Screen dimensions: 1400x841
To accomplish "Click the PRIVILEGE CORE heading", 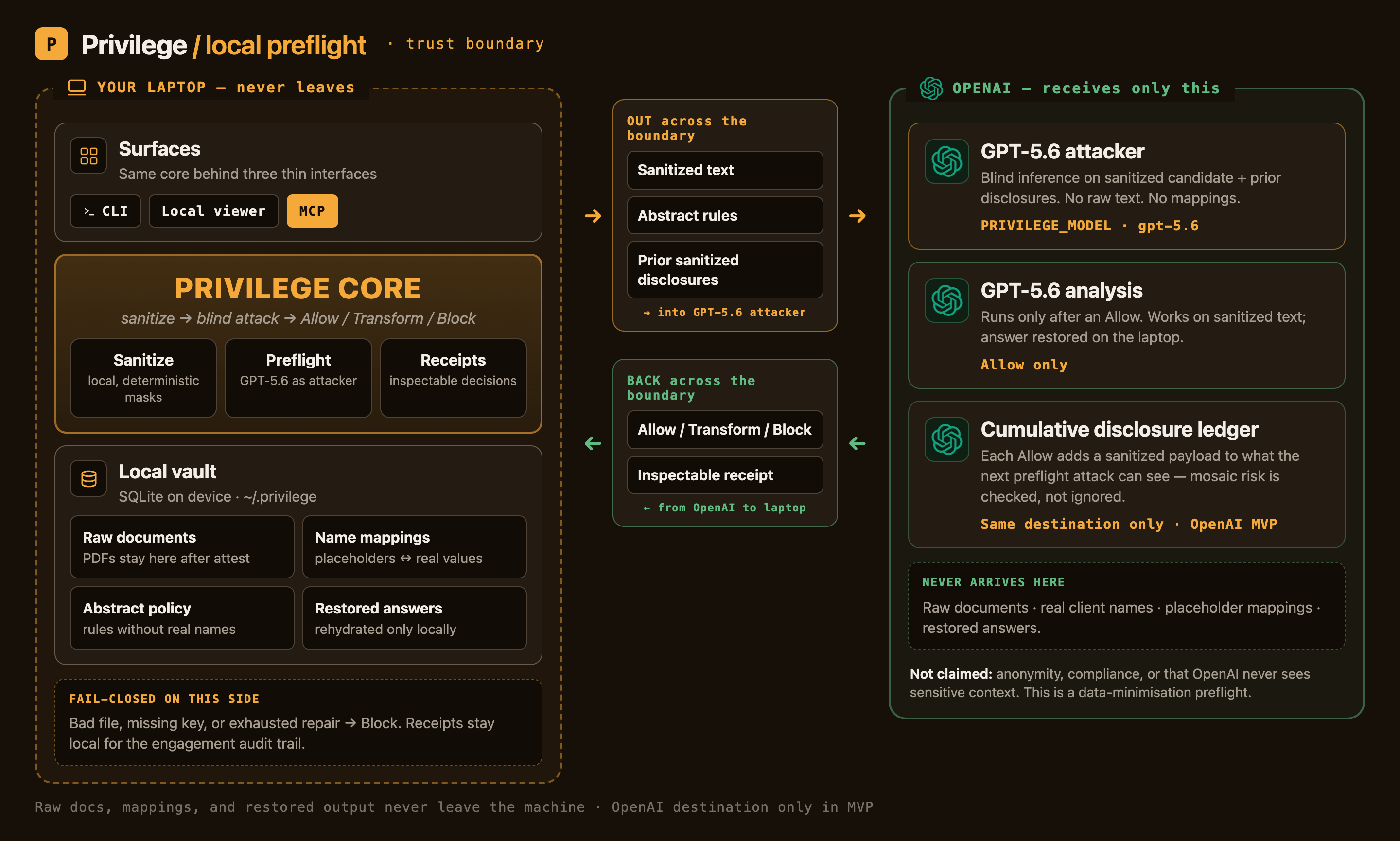I will click(x=297, y=288).
